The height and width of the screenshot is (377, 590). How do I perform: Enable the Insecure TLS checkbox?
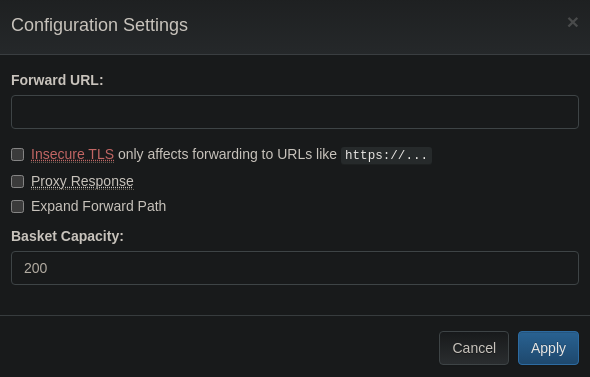(17, 155)
